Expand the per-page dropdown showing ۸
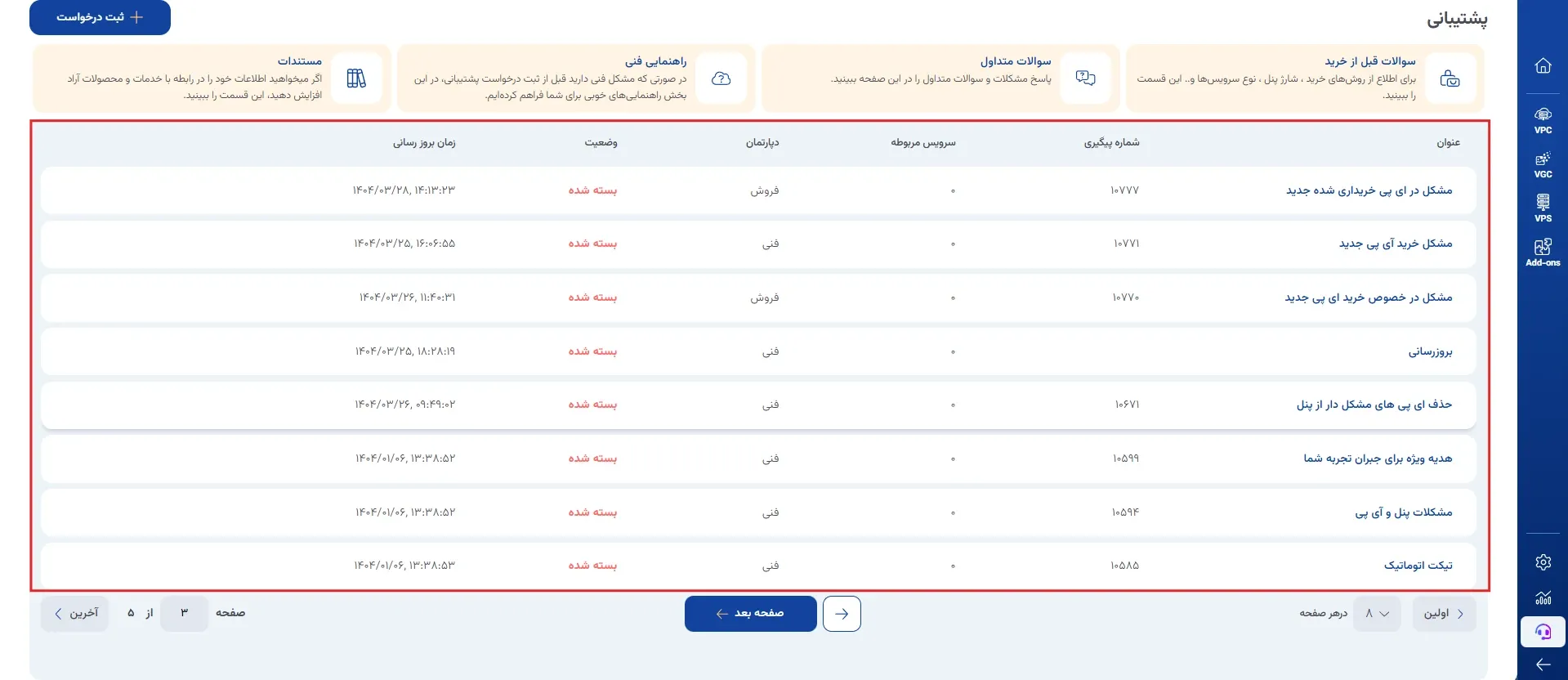This screenshot has width=1568, height=680. click(1377, 614)
